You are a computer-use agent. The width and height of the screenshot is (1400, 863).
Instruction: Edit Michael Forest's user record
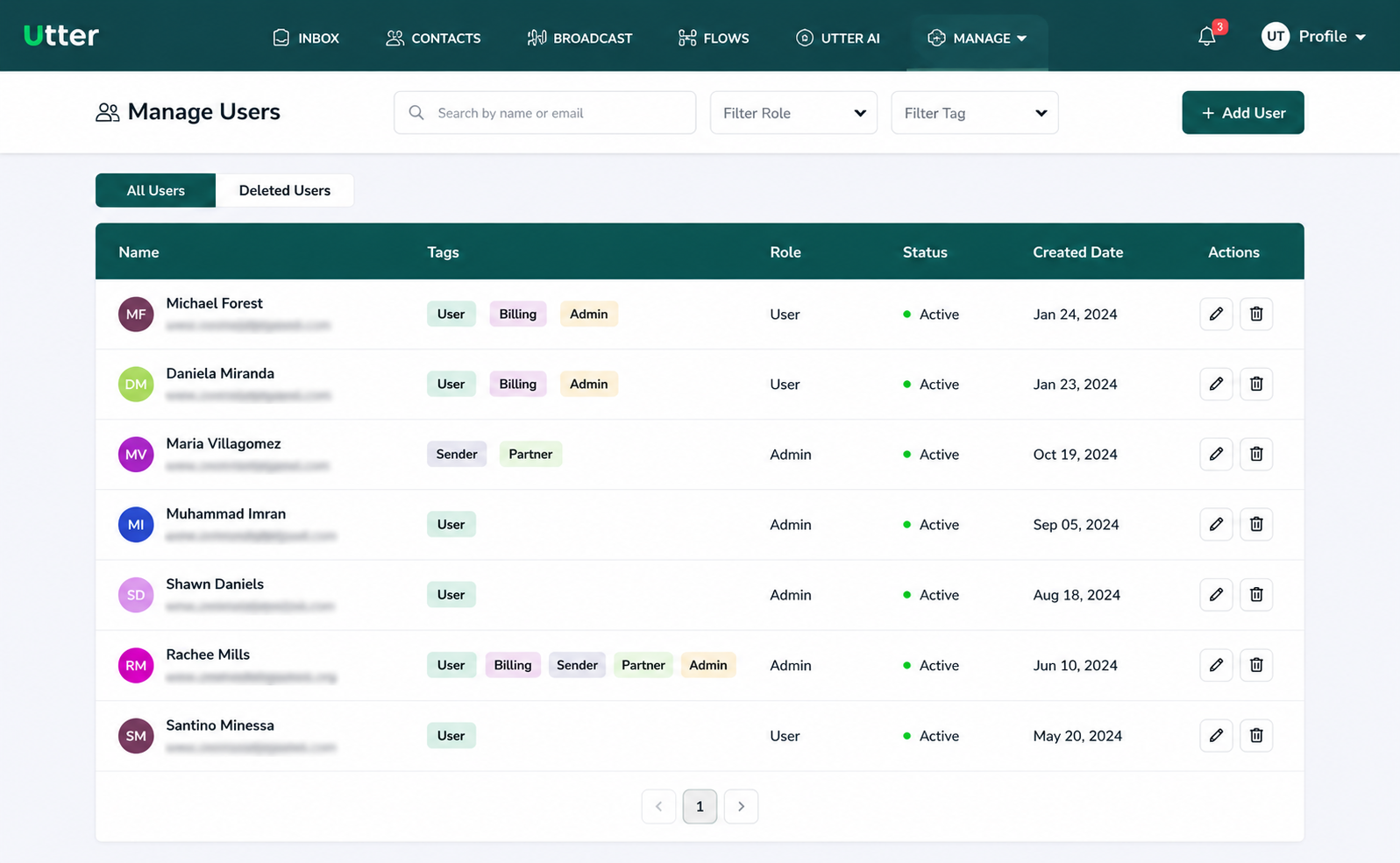click(1216, 314)
